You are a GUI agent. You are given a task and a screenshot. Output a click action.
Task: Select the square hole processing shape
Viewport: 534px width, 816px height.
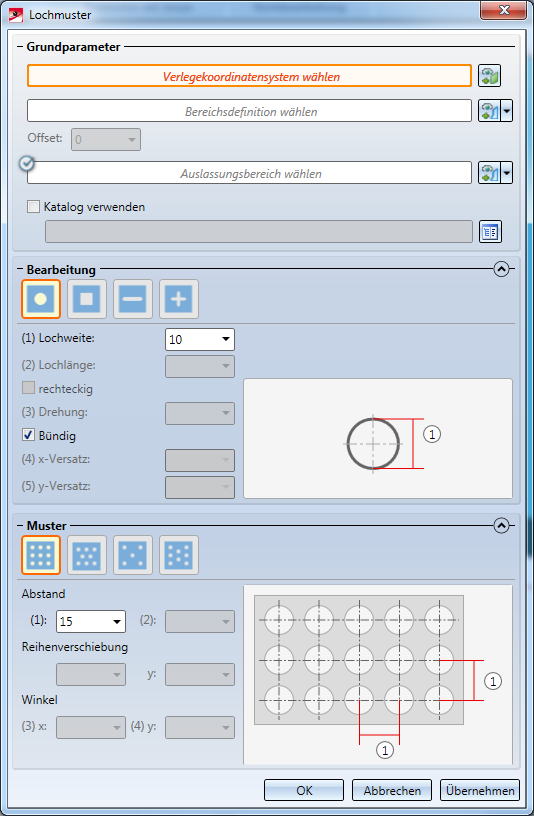pos(87,299)
